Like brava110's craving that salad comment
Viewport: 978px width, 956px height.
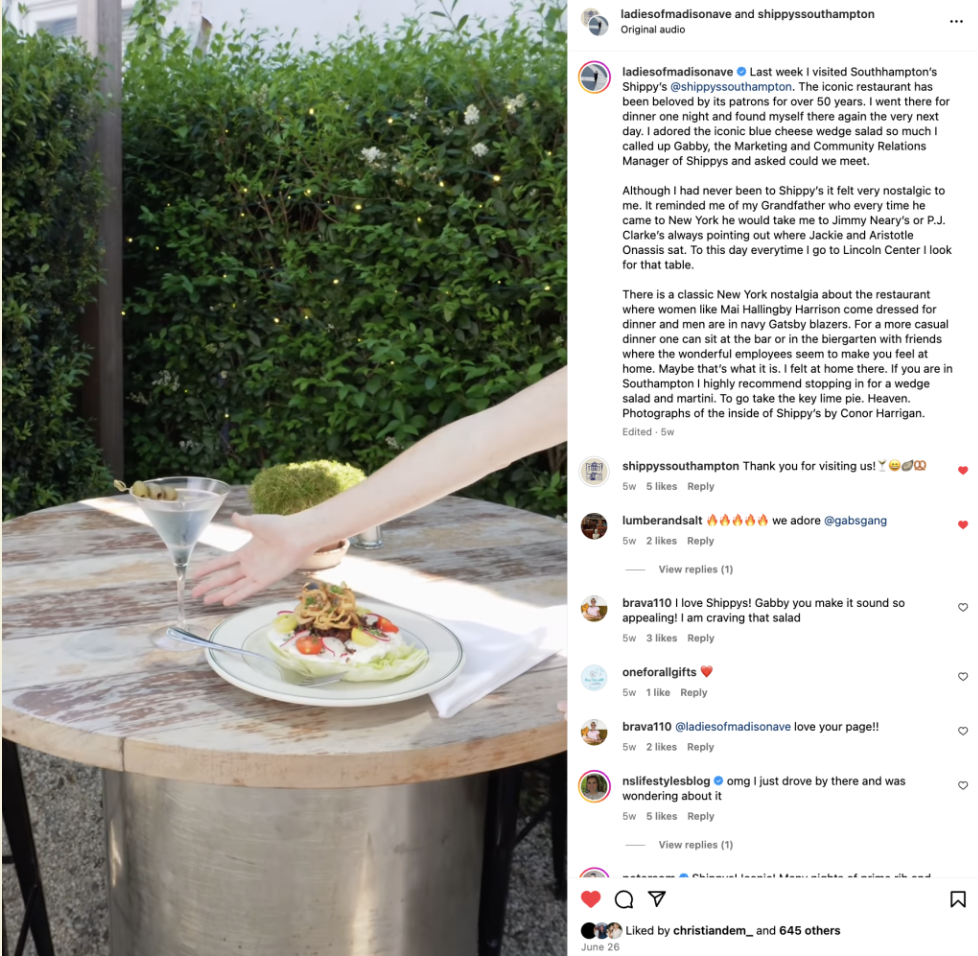pyautogui.click(x=962, y=607)
